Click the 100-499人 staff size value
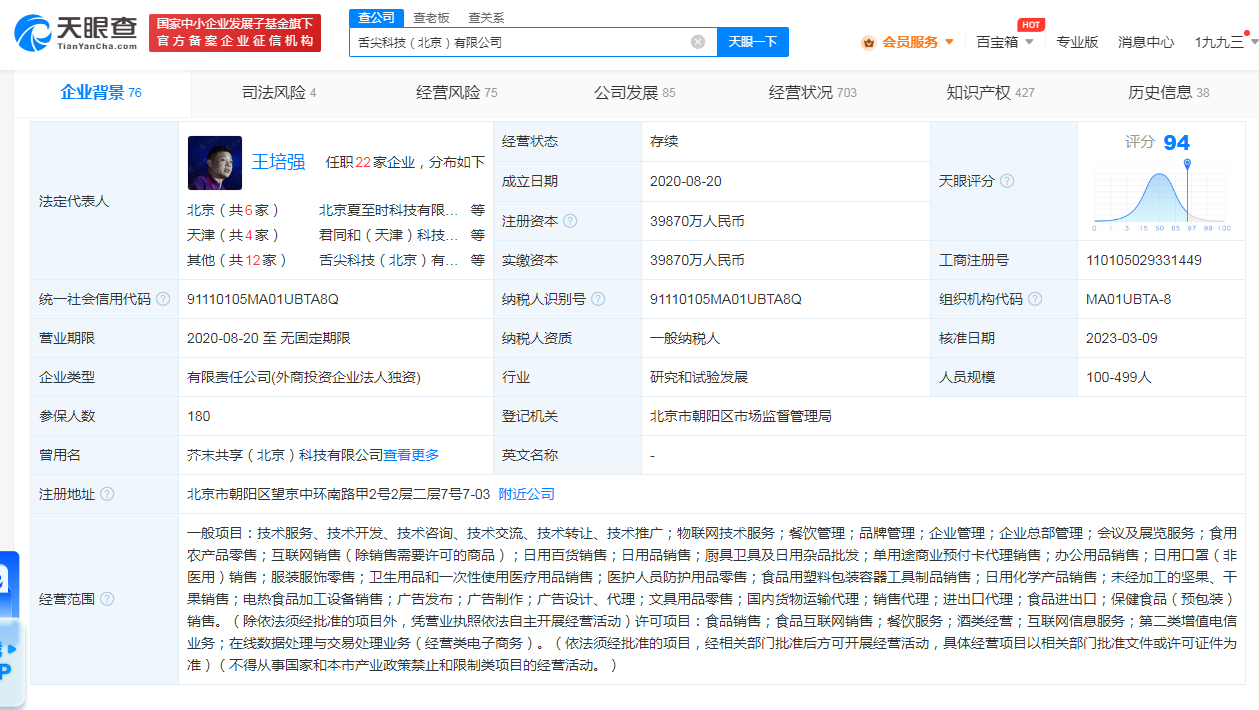This screenshot has height=710, width=1259. coord(1119,377)
